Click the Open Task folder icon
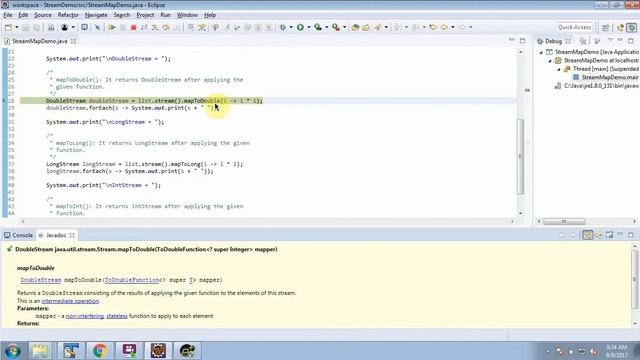The image size is (640, 360). 366,27
